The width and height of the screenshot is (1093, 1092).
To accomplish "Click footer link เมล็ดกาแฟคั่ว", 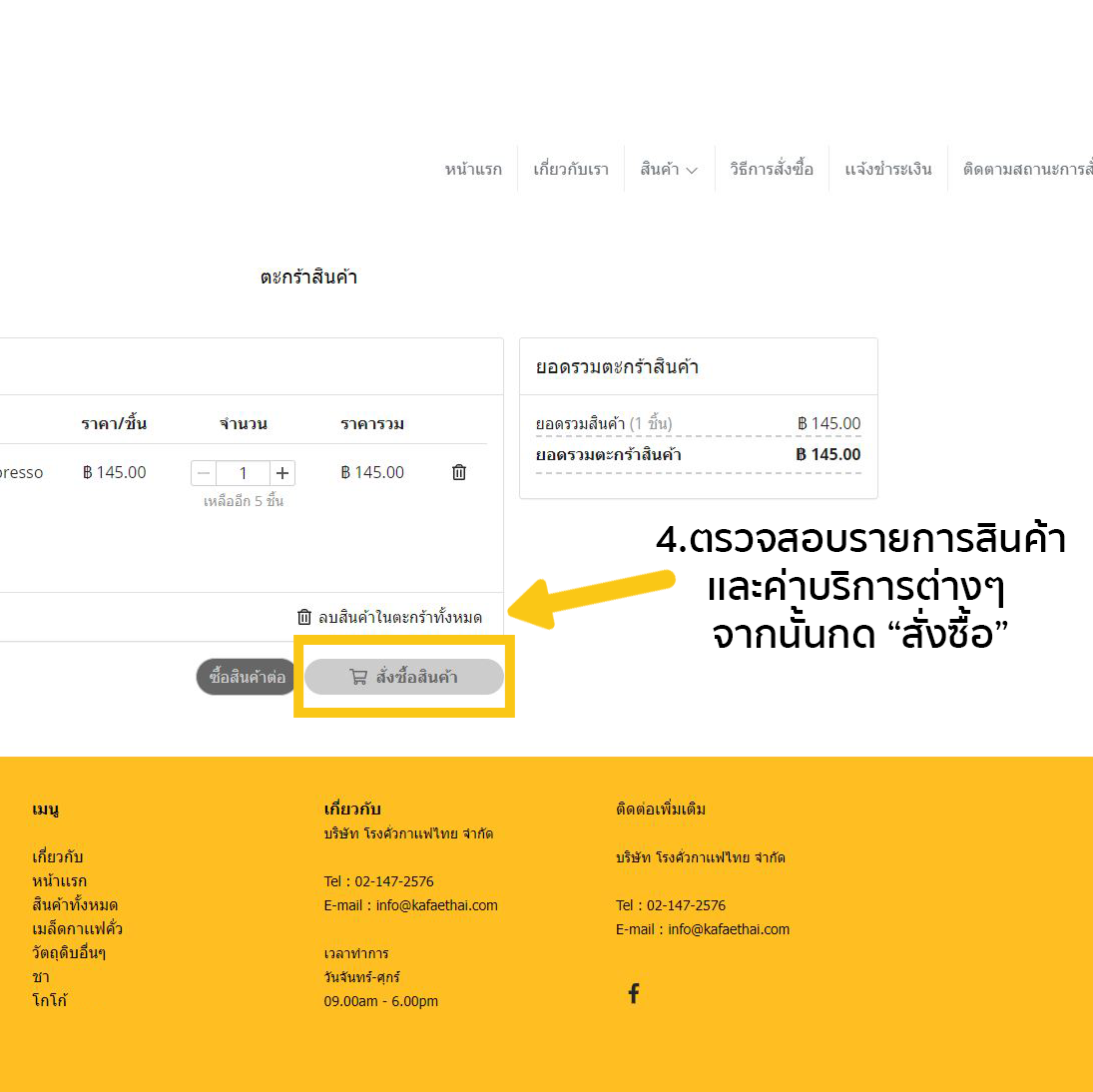I will [77, 929].
